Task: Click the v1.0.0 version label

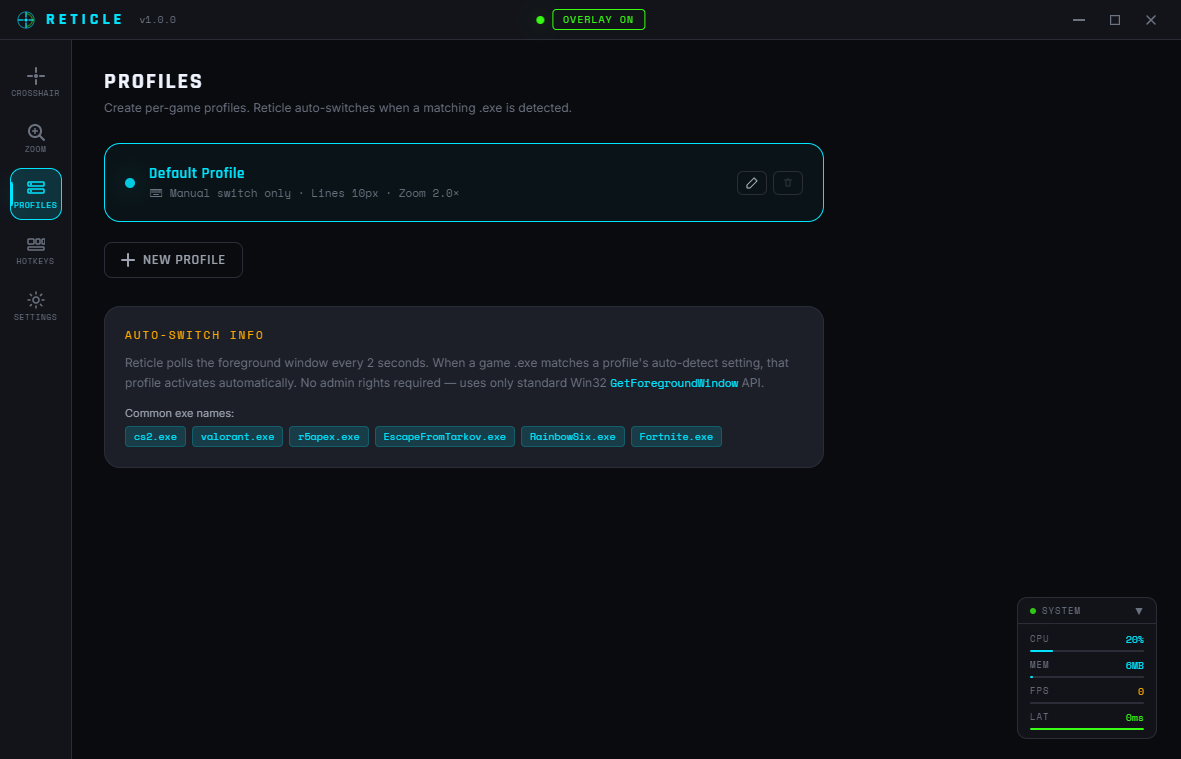Action: [157, 20]
